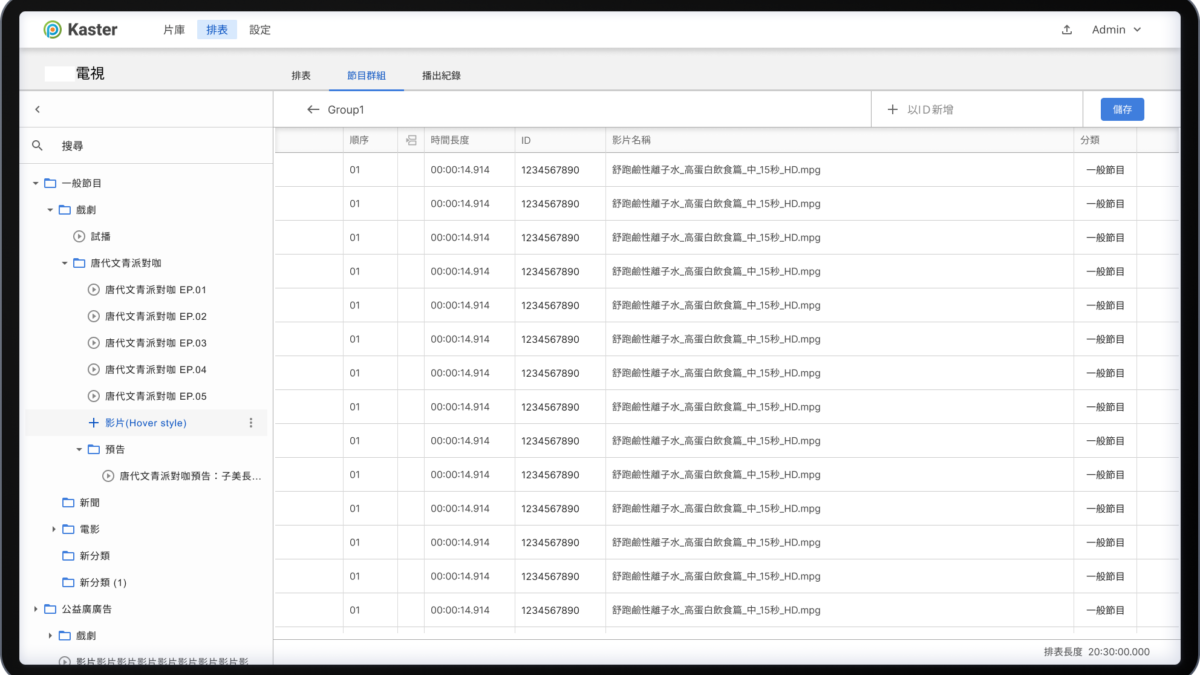Collapse the sidebar with the left chevron
1200x675 pixels.
coord(37,109)
